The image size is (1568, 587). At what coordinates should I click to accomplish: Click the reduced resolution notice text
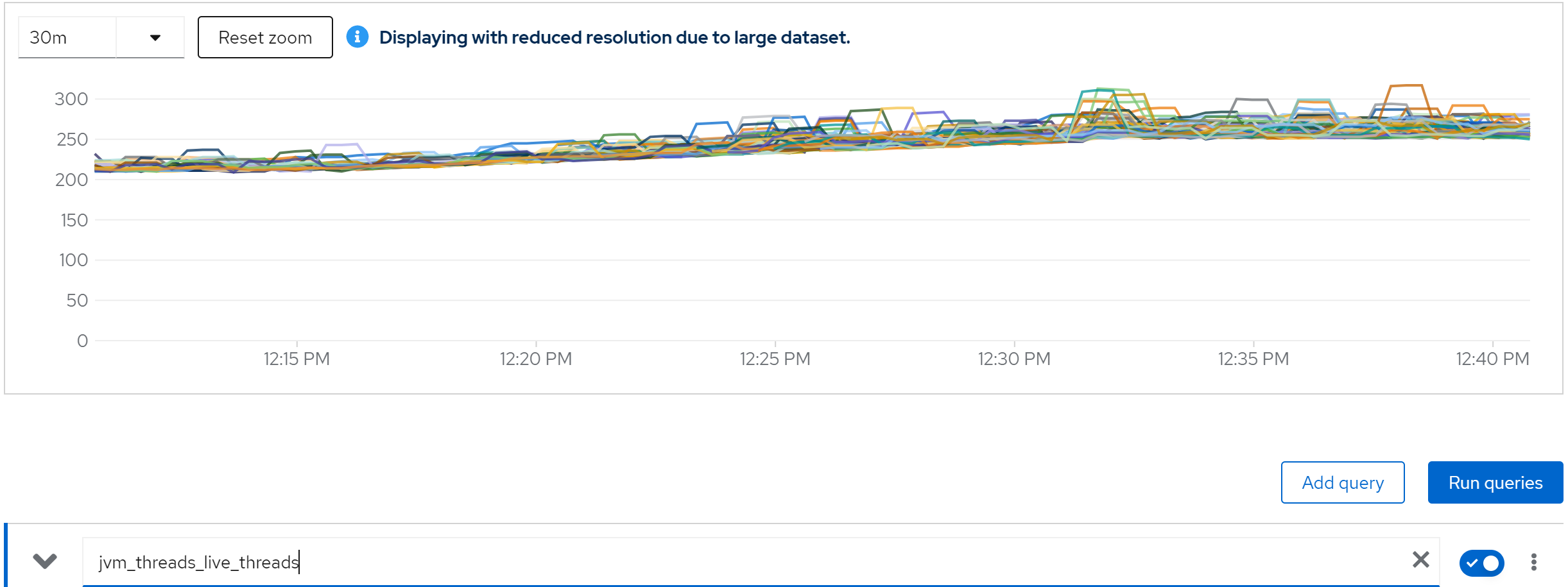click(x=614, y=38)
